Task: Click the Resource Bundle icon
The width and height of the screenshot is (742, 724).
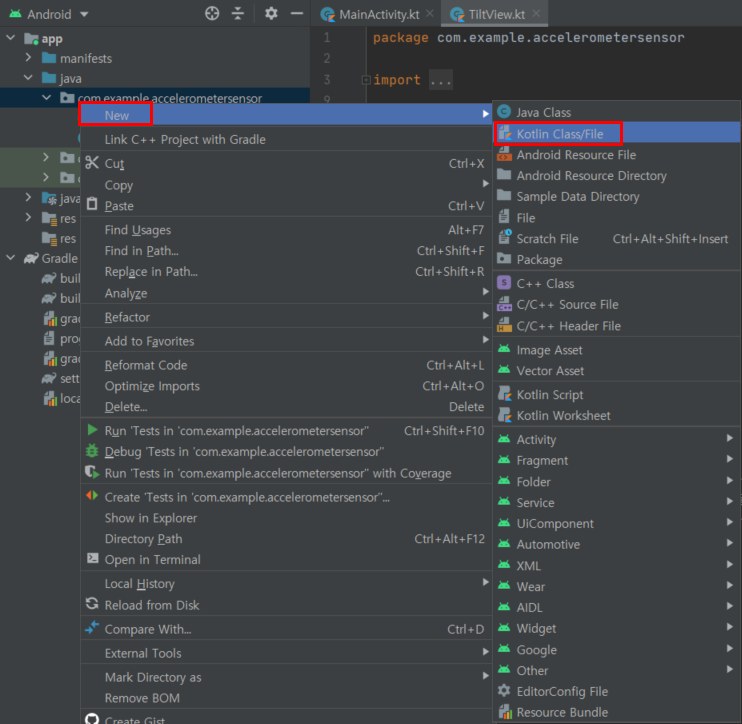Action: pyautogui.click(x=505, y=711)
